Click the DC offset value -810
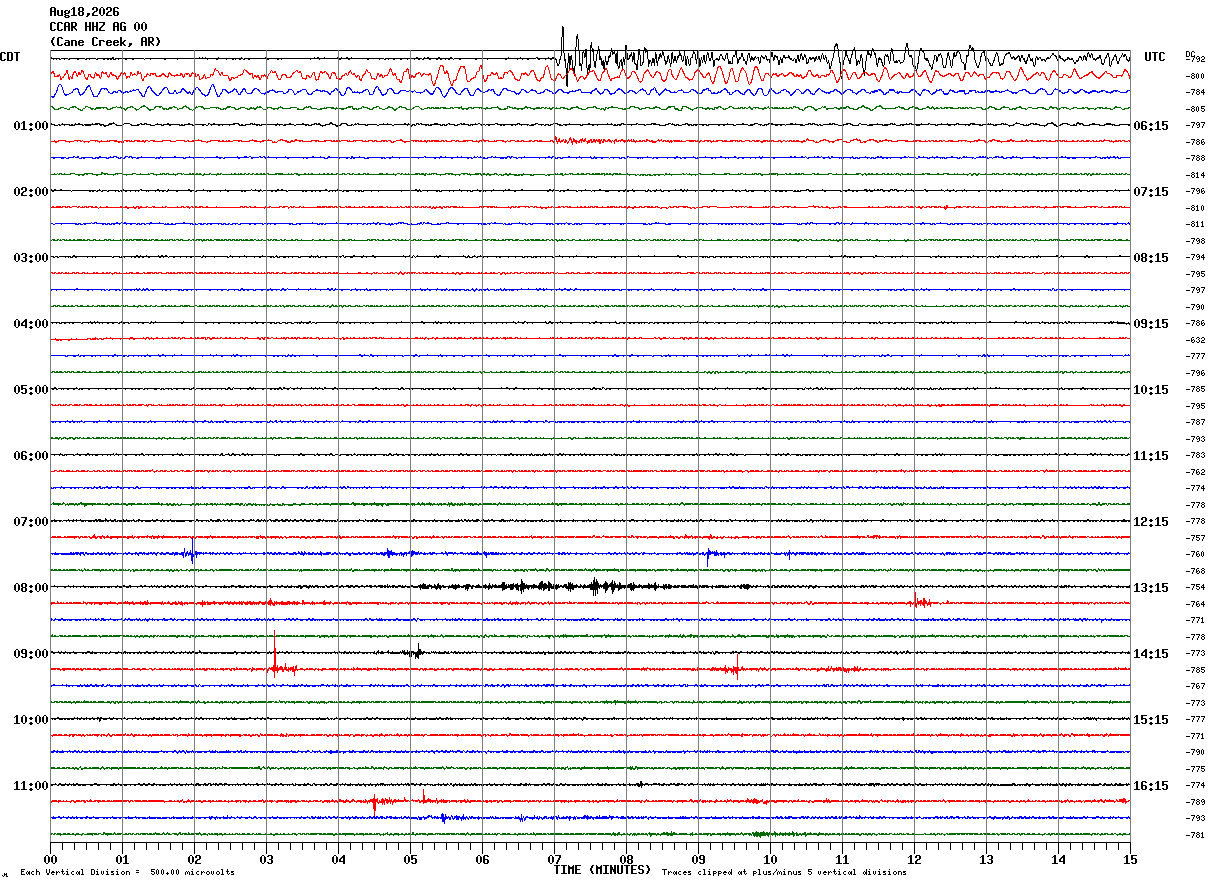 pyautogui.click(x=1195, y=208)
